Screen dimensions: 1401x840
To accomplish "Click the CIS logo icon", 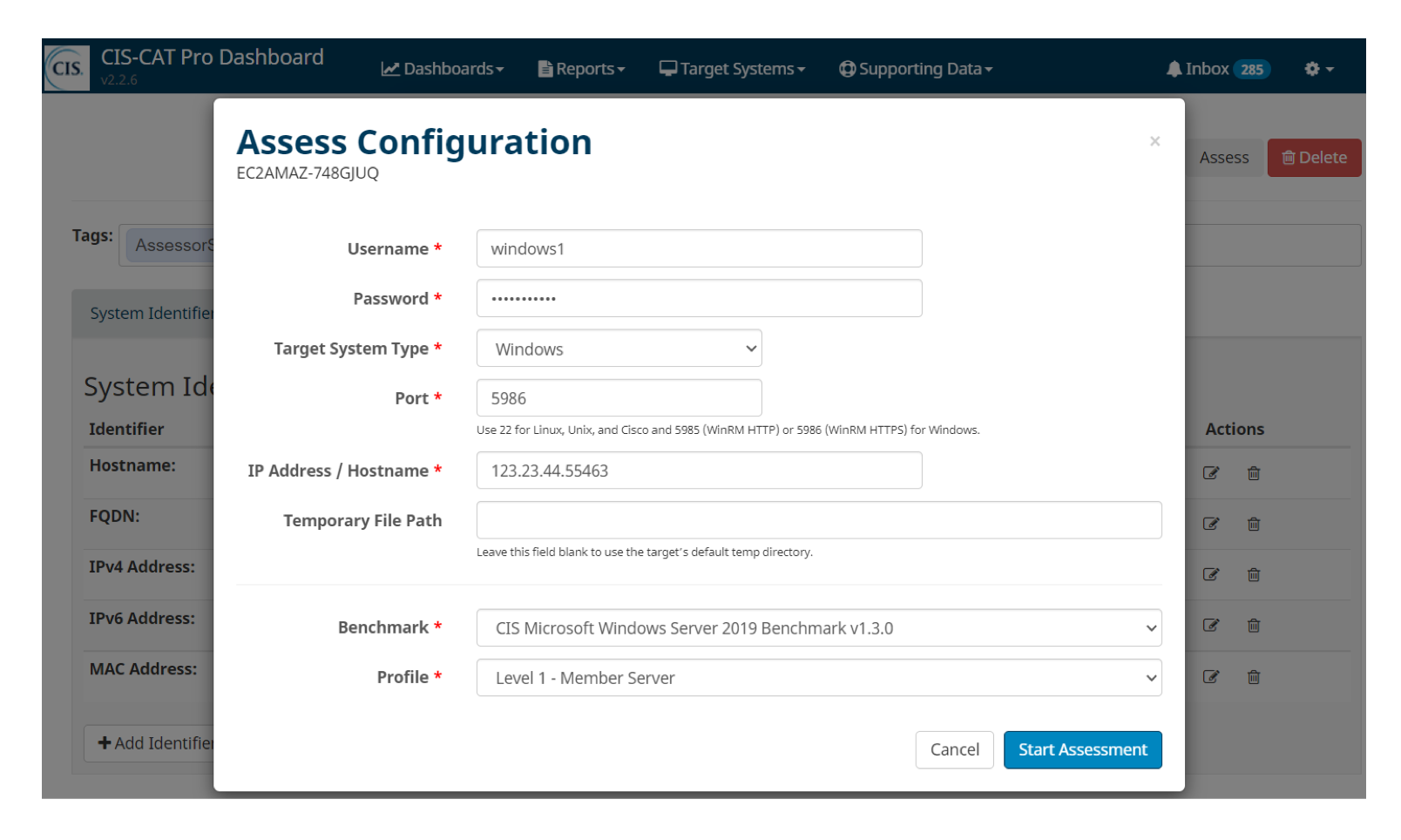I will coord(67,68).
